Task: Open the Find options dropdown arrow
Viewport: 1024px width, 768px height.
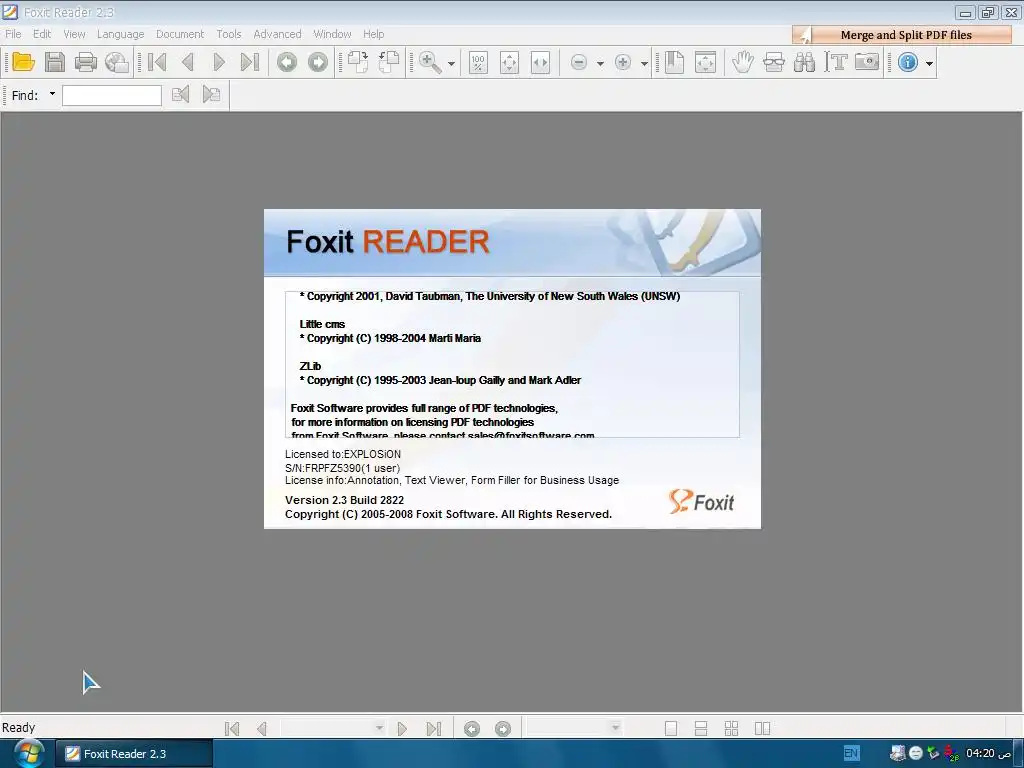Action: (x=52, y=94)
